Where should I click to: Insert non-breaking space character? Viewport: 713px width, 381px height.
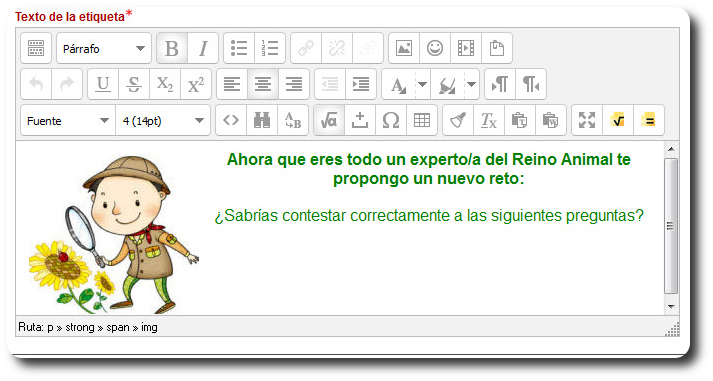coord(360,120)
